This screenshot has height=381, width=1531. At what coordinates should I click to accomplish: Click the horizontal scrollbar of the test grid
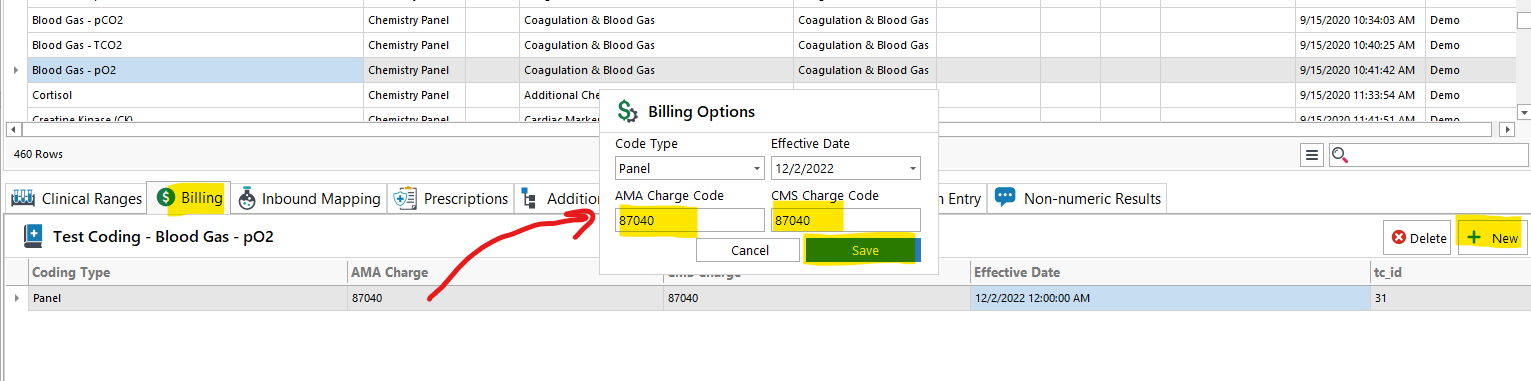pyautogui.click(x=760, y=130)
